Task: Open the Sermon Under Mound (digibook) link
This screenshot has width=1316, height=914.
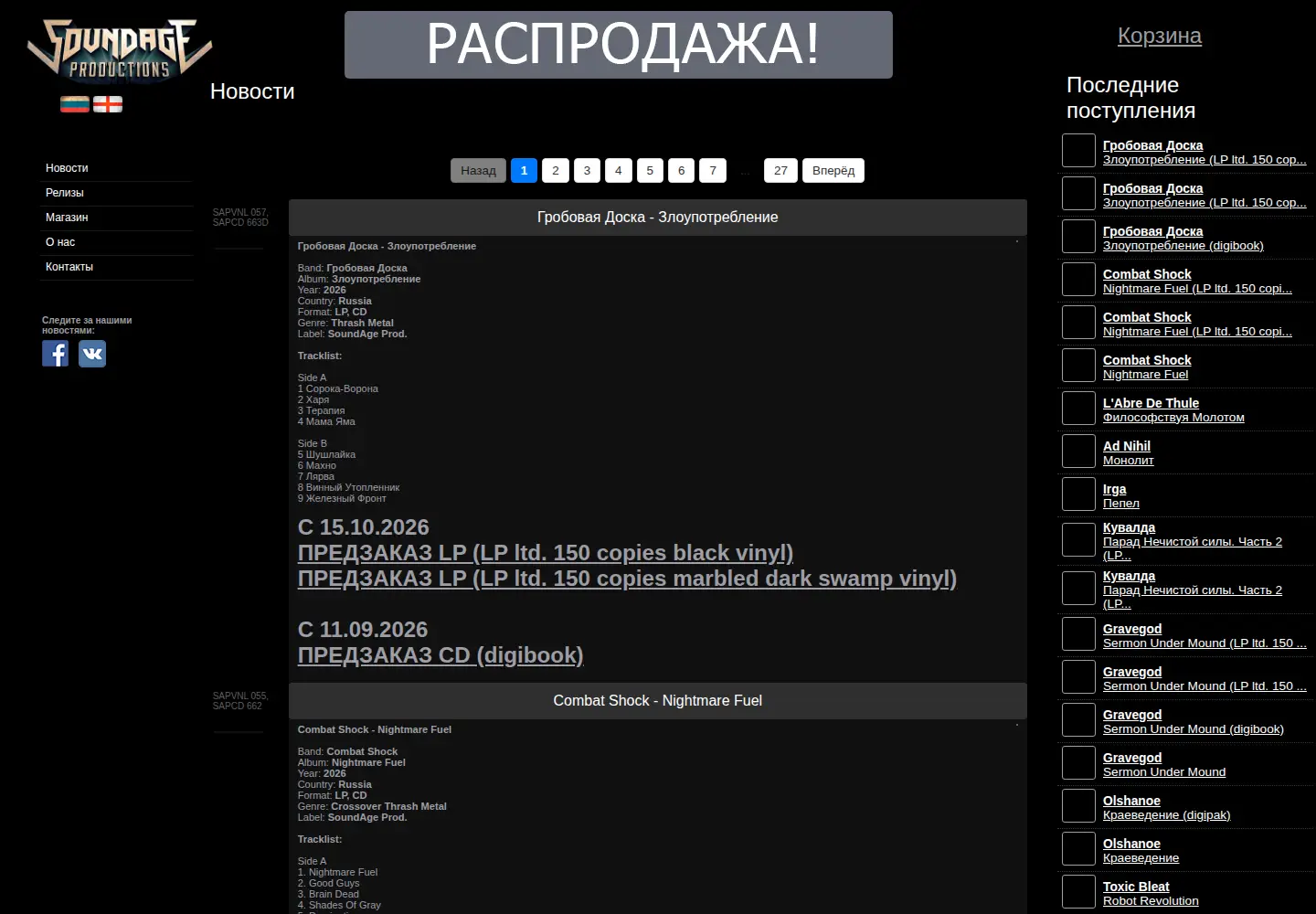Action: coord(1193,729)
